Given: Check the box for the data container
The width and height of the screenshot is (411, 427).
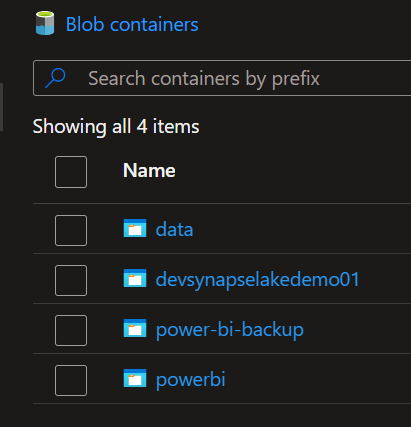Looking at the screenshot, I should (71, 230).
